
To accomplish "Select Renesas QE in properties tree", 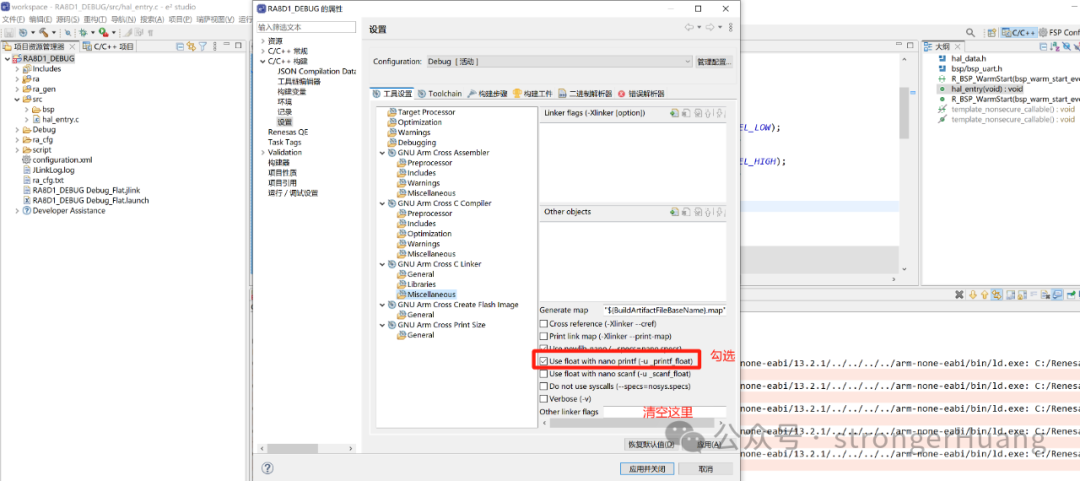I will (288, 132).
